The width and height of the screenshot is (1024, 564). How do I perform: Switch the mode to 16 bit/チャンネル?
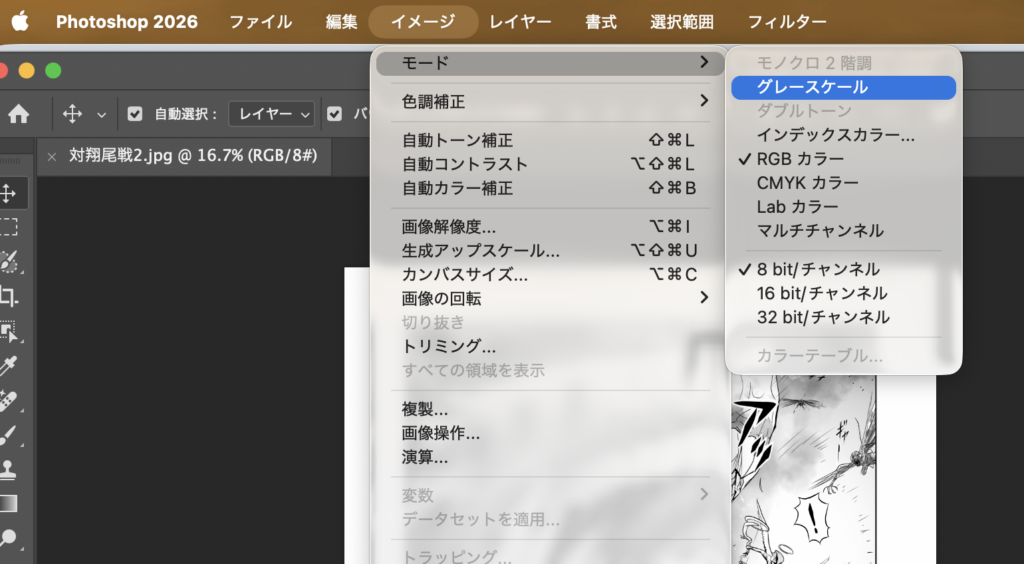coord(822,293)
